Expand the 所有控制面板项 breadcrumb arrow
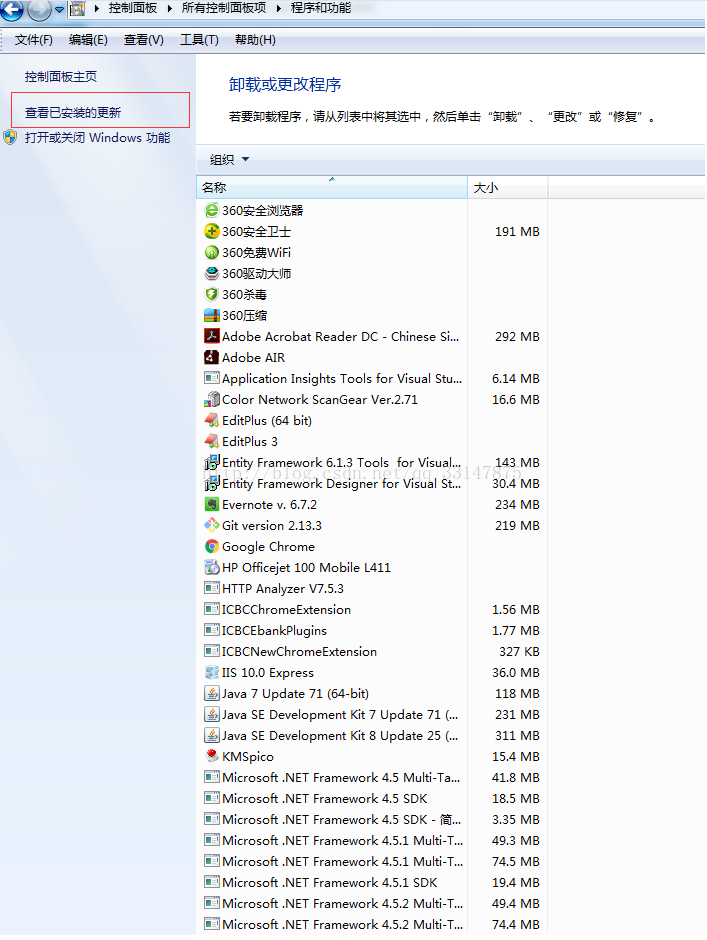Screen dimensions: 707x940 (279, 8)
